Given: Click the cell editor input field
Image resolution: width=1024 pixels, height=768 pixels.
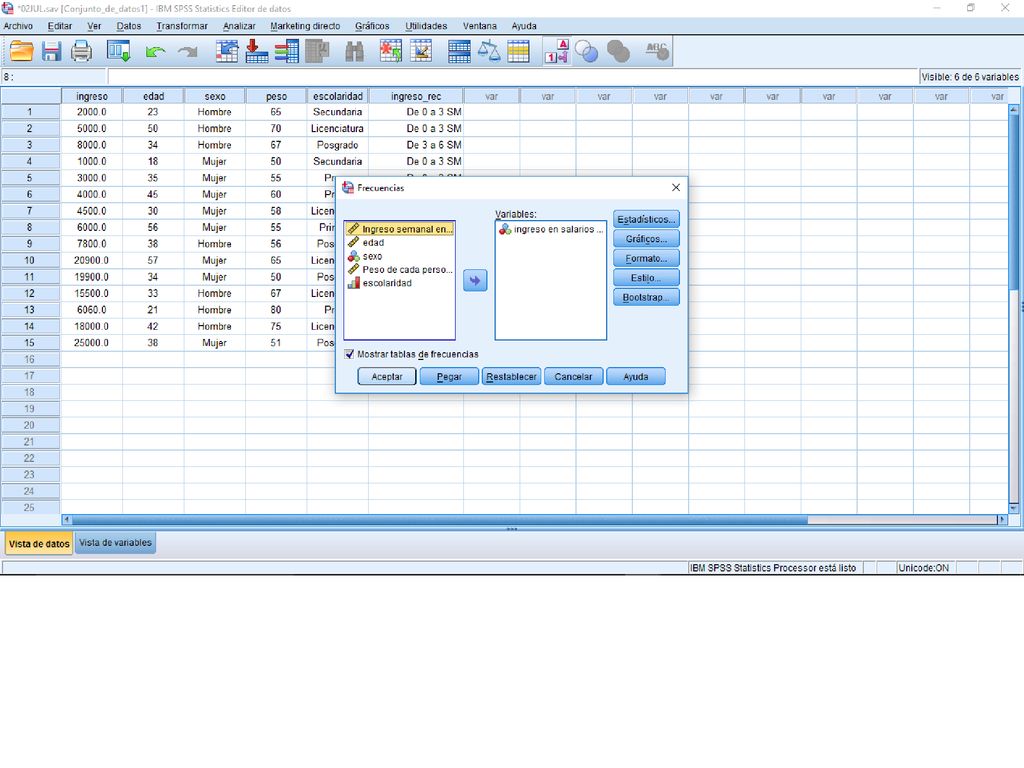Looking at the screenshot, I should coord(512,77).
